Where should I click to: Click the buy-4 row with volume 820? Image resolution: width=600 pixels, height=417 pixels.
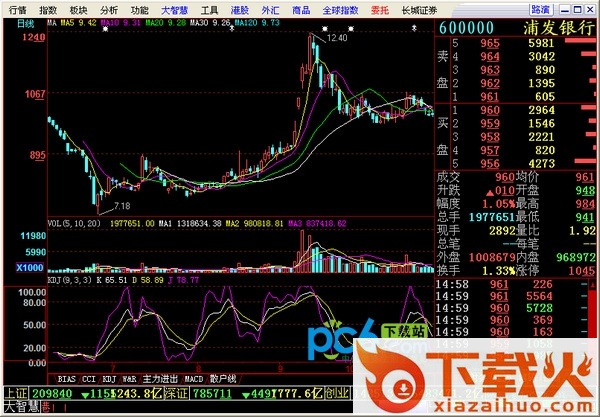point(523,150)
